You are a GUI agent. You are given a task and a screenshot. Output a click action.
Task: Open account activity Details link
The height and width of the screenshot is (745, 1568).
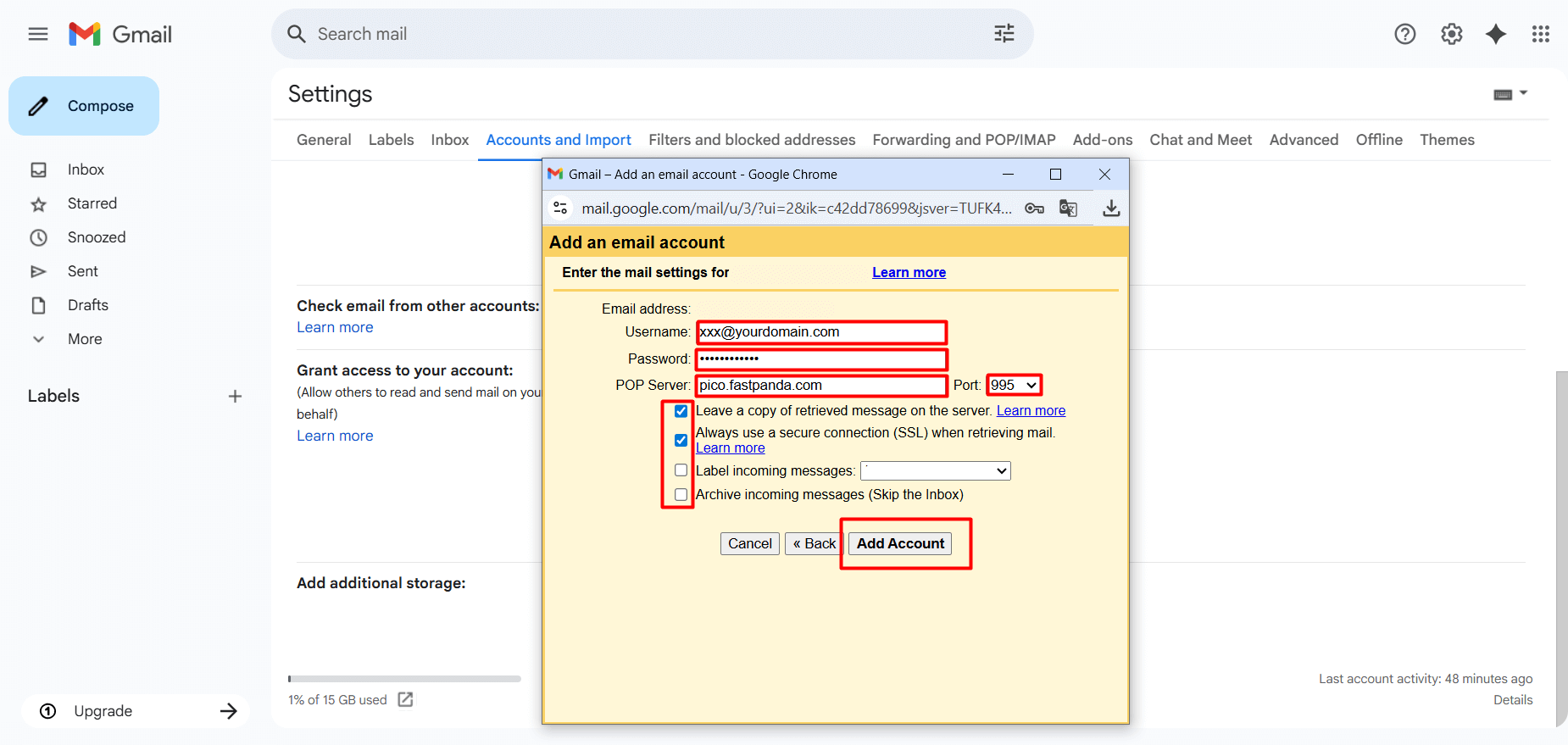(x=1513, y=700)
